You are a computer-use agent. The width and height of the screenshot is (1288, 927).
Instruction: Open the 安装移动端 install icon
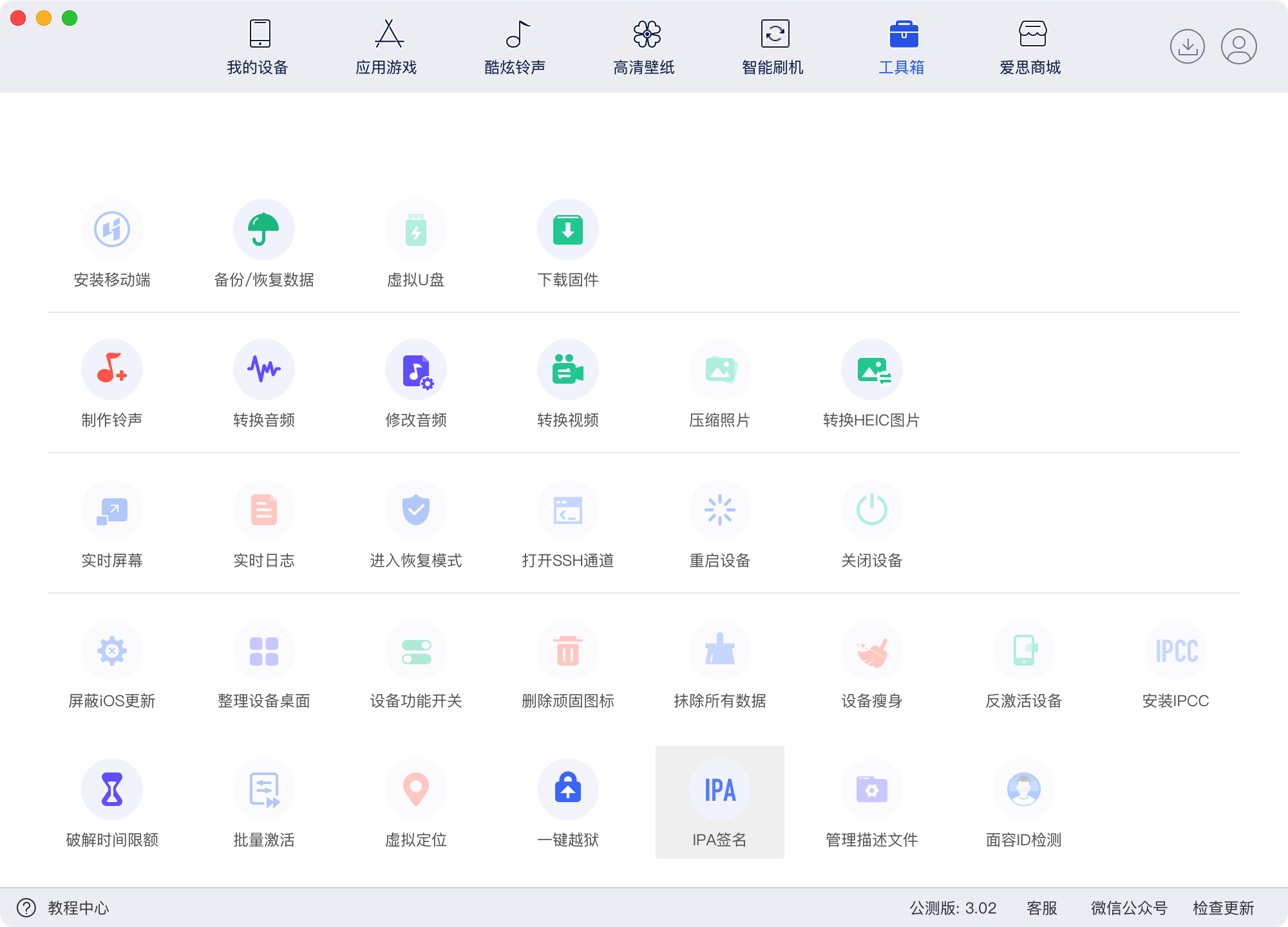[112, 230]
